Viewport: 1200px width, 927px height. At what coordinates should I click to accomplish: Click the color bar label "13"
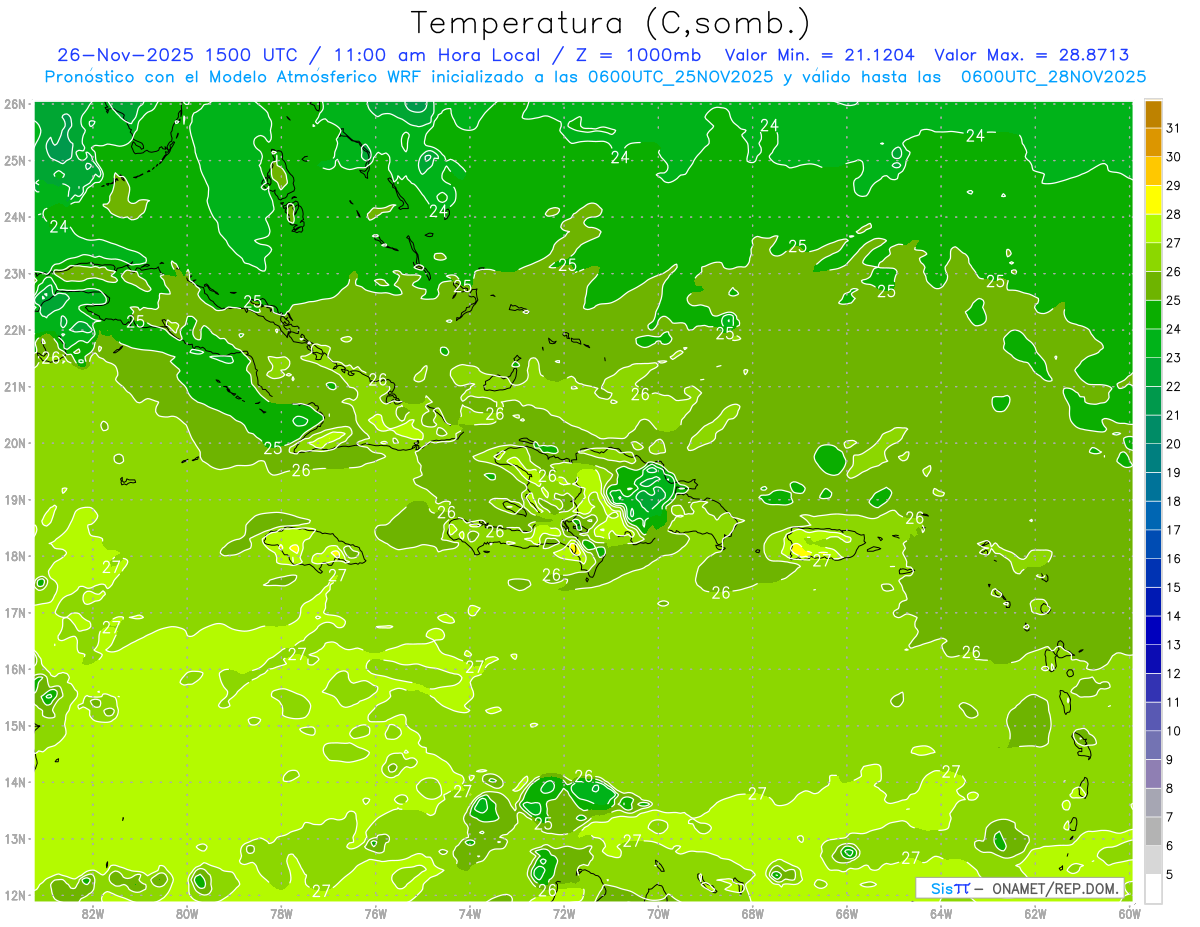click(x=1174, y=645)
